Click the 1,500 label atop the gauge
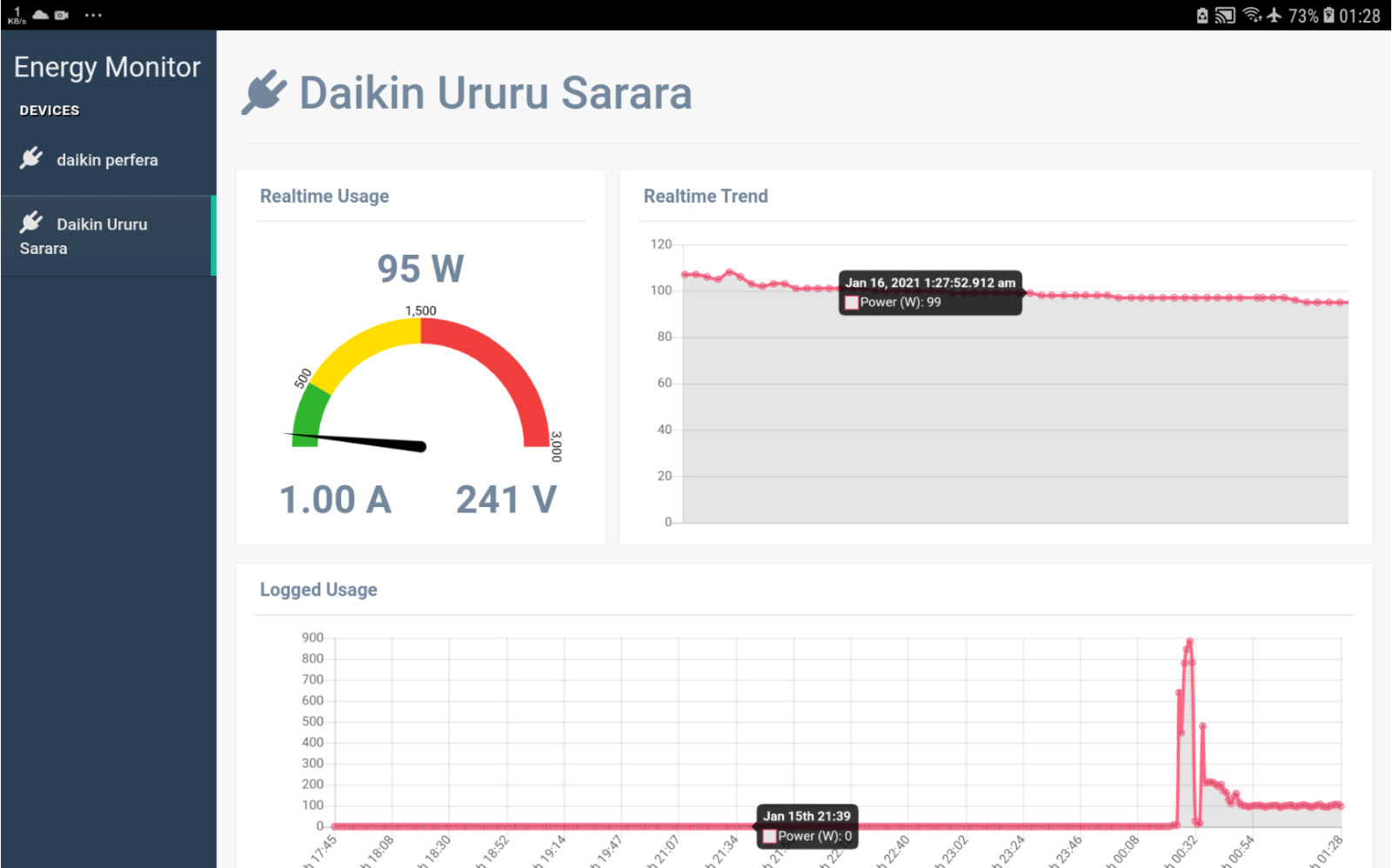 click(420, 310)
